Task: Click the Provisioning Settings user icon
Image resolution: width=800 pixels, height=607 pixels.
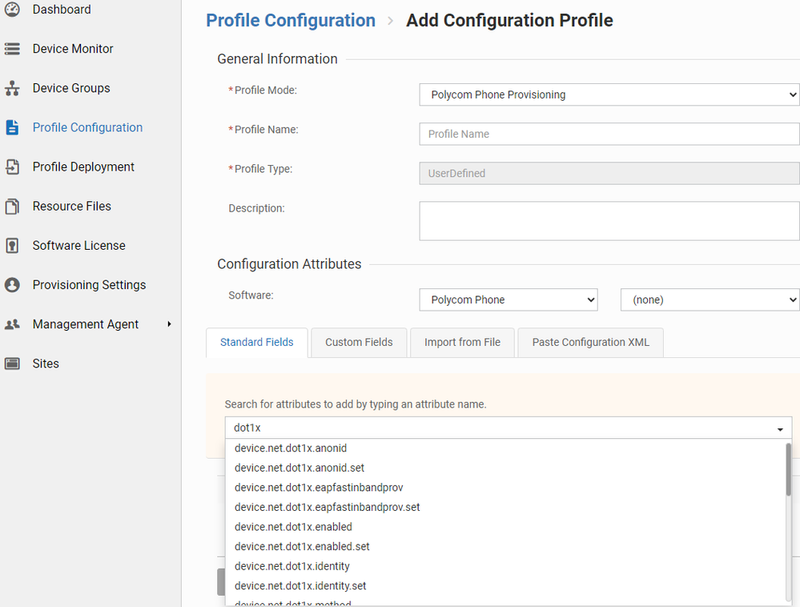Action: click(12, 285)
